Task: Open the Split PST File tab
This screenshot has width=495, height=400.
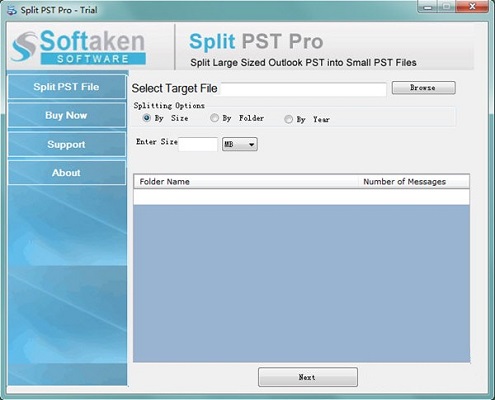Action: point(67,87)
